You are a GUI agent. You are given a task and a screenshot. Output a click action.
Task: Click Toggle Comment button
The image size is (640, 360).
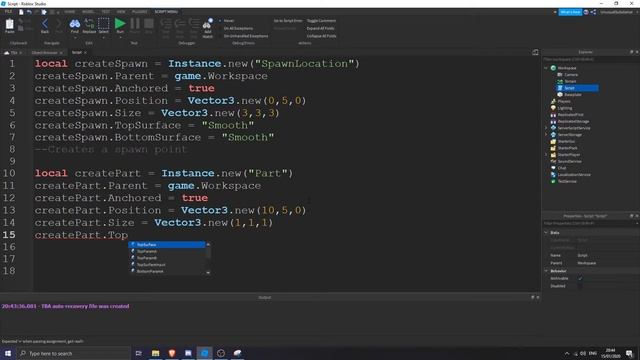321,21
